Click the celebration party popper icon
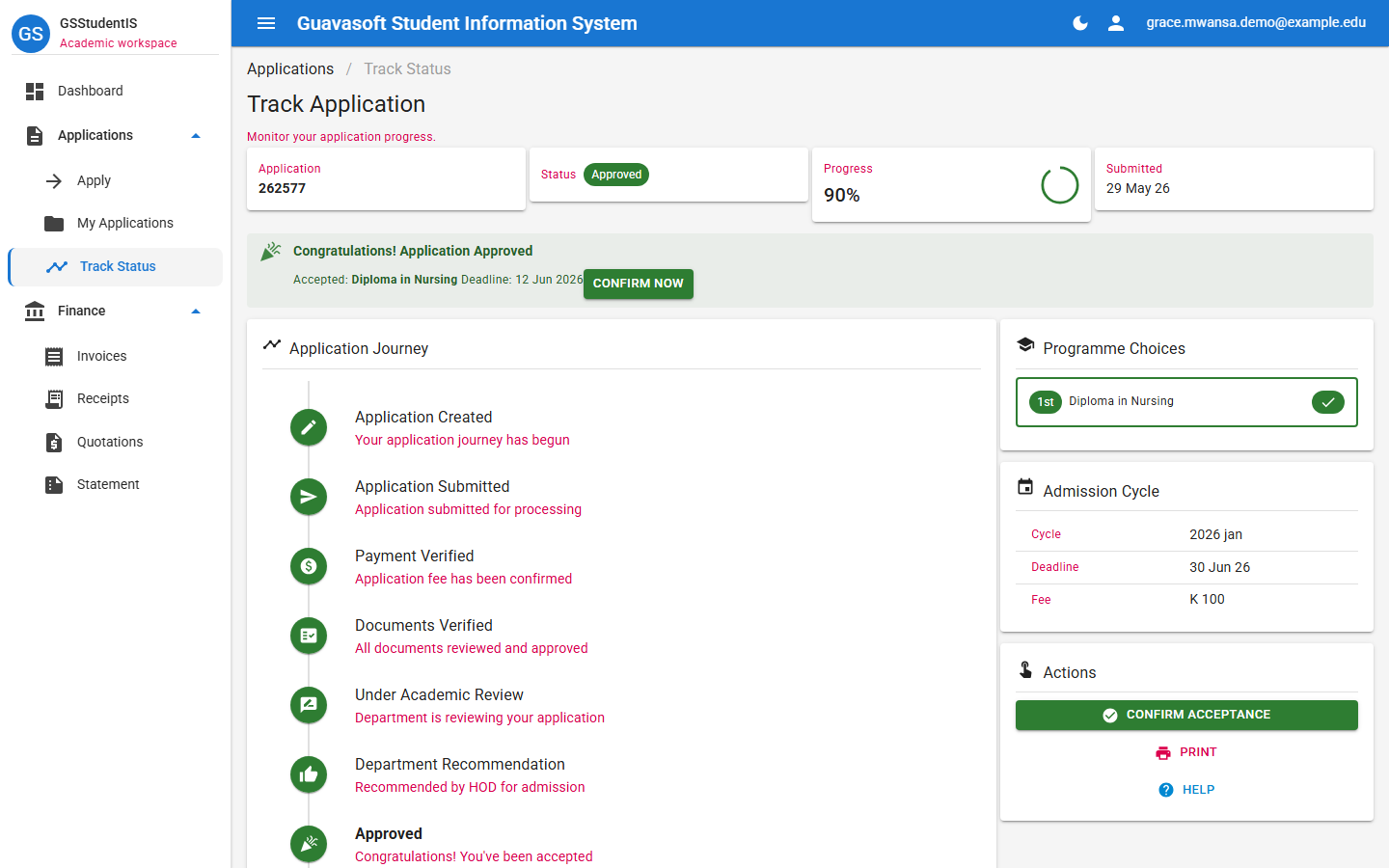The width and height of the screenshot is (1389, 868). 271,252
